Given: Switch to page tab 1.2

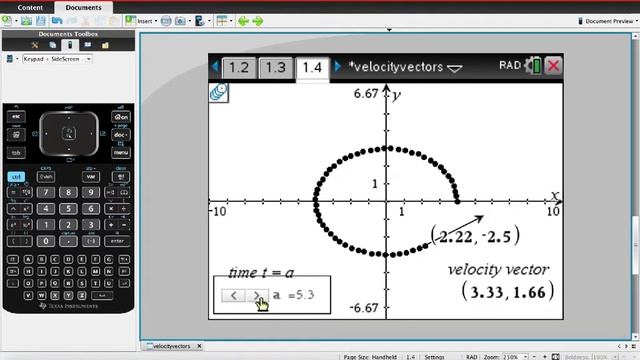Looking at the screenshot, I should pyautogui.click(x=239, y=67).
